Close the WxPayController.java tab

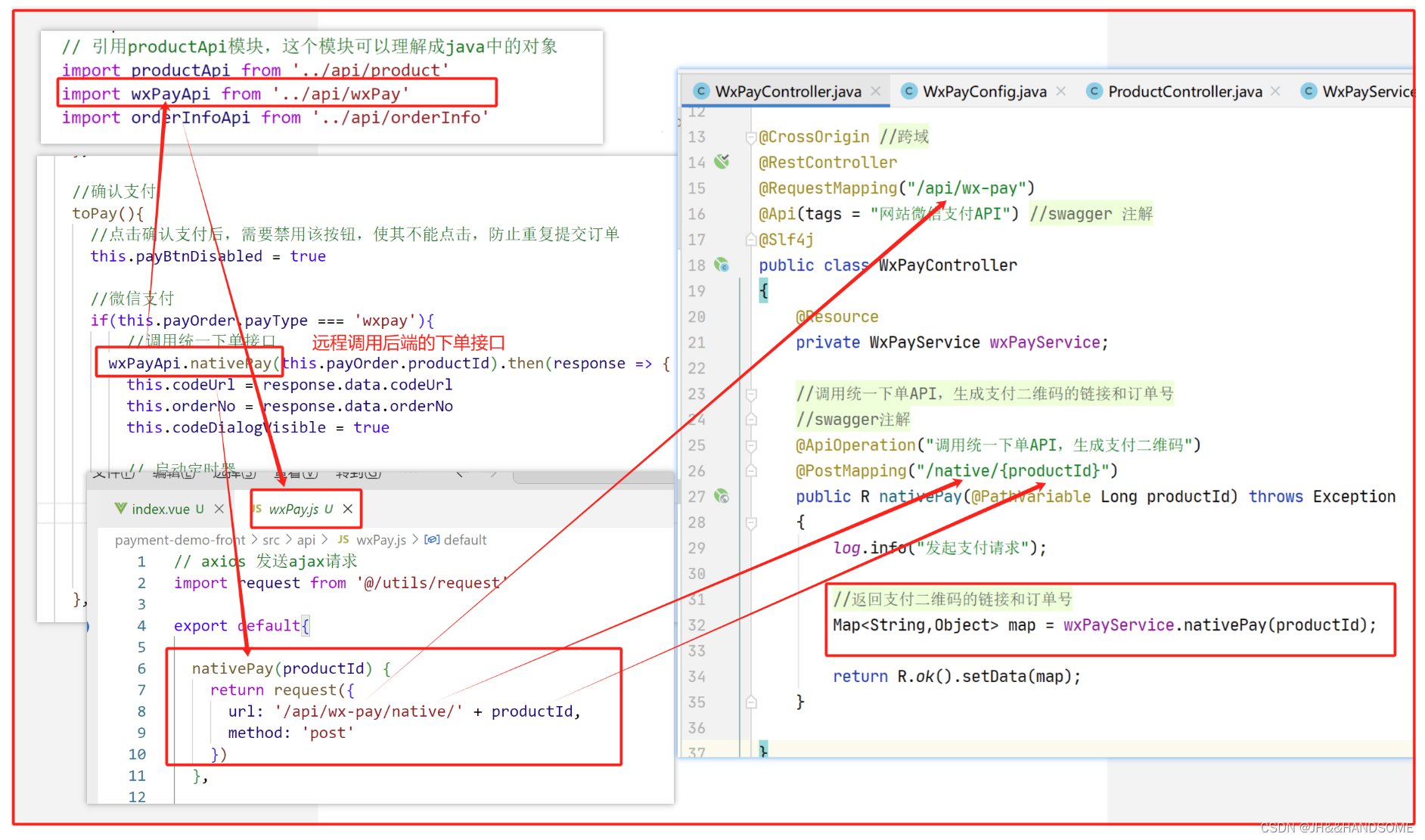(x=875, y=91)
